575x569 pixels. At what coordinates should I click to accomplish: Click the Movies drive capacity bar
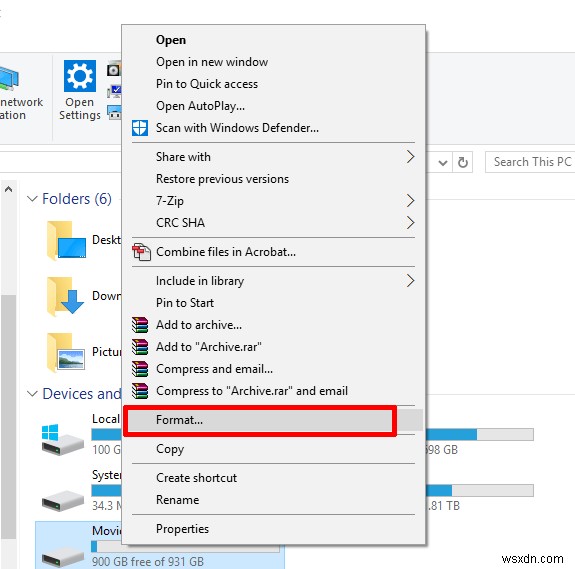(185, 547)
